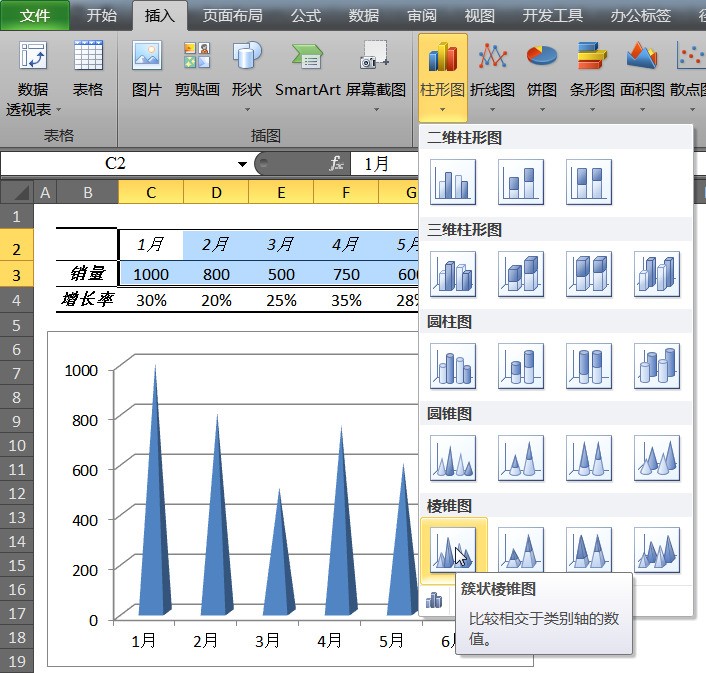
Task: Choose the plain 3D column chart
Action: click(x=657, y=274)
